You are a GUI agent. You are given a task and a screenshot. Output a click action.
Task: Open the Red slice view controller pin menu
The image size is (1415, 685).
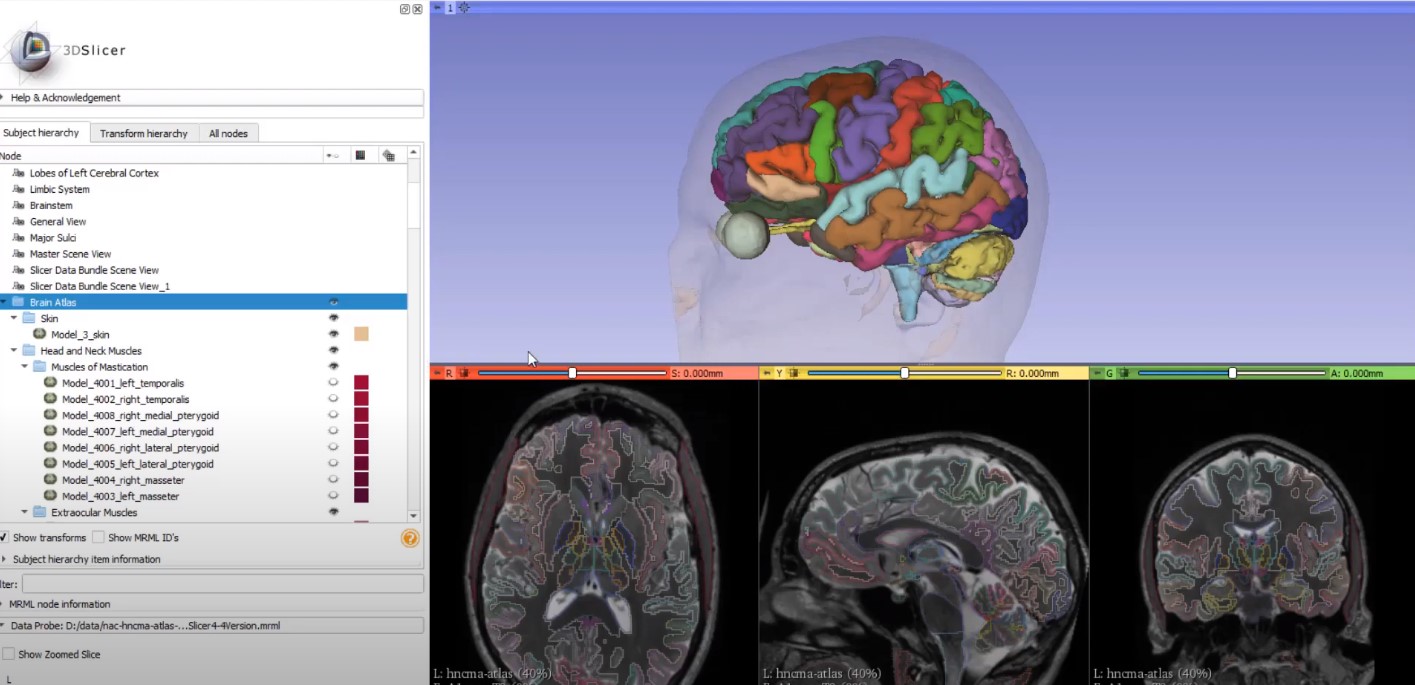(x=438, y=371)
